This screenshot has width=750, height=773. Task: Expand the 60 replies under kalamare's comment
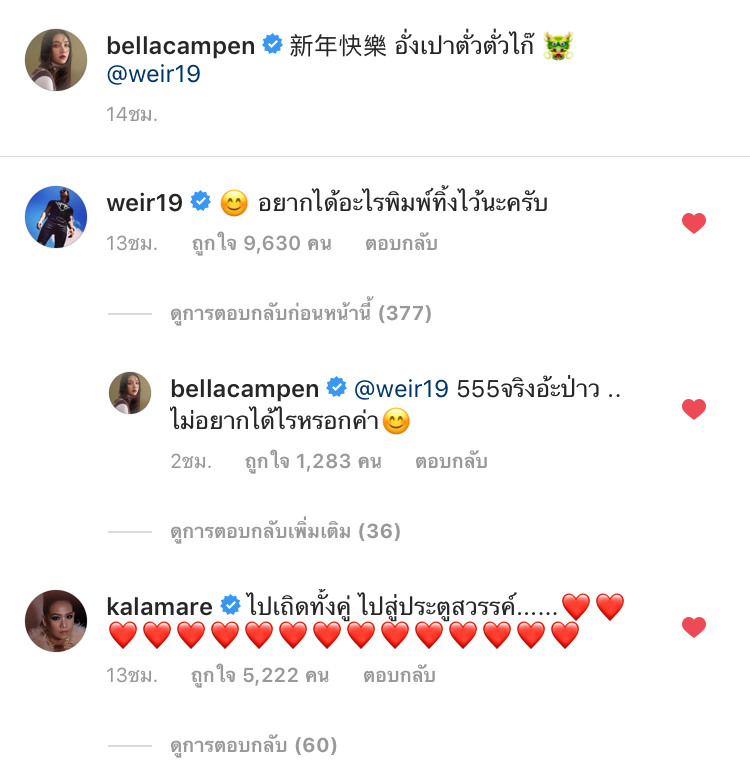coord(253,745)
